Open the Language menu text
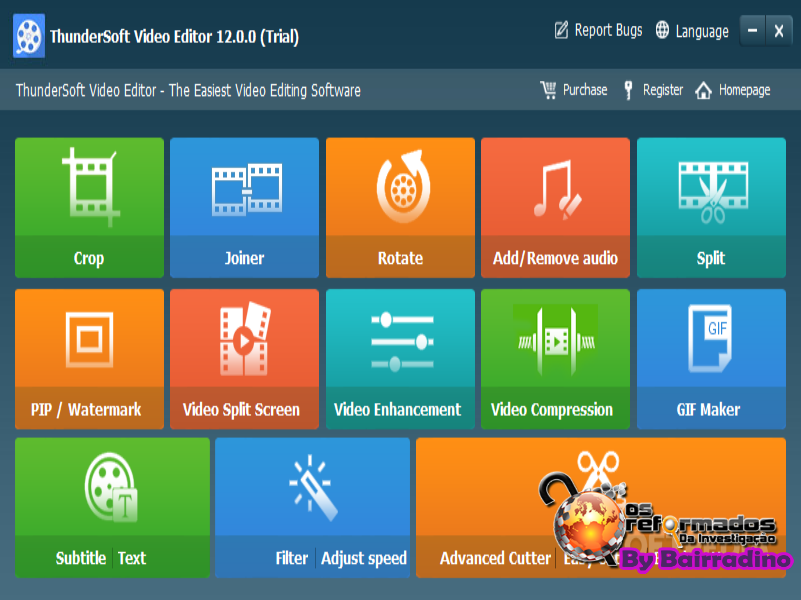Screen dimensions: 801x600 coord(702,32)
